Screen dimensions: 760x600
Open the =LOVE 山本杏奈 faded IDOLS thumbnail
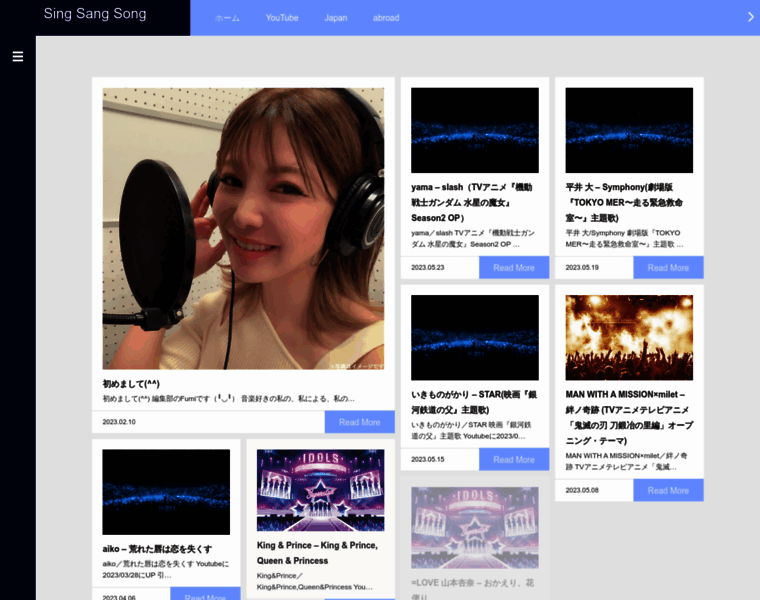point(475,528)
